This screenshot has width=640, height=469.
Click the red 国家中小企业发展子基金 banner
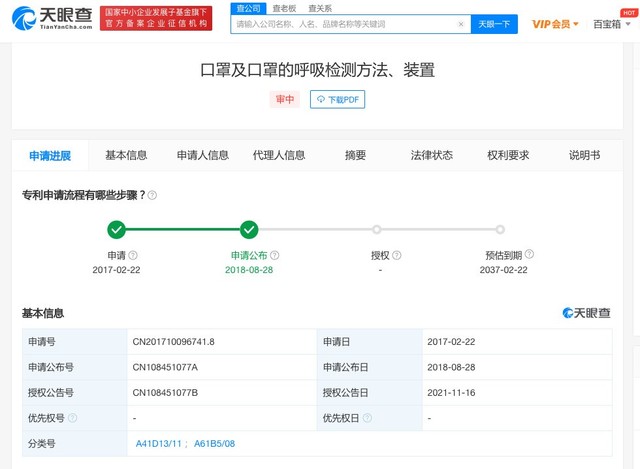tap(156, 18)
